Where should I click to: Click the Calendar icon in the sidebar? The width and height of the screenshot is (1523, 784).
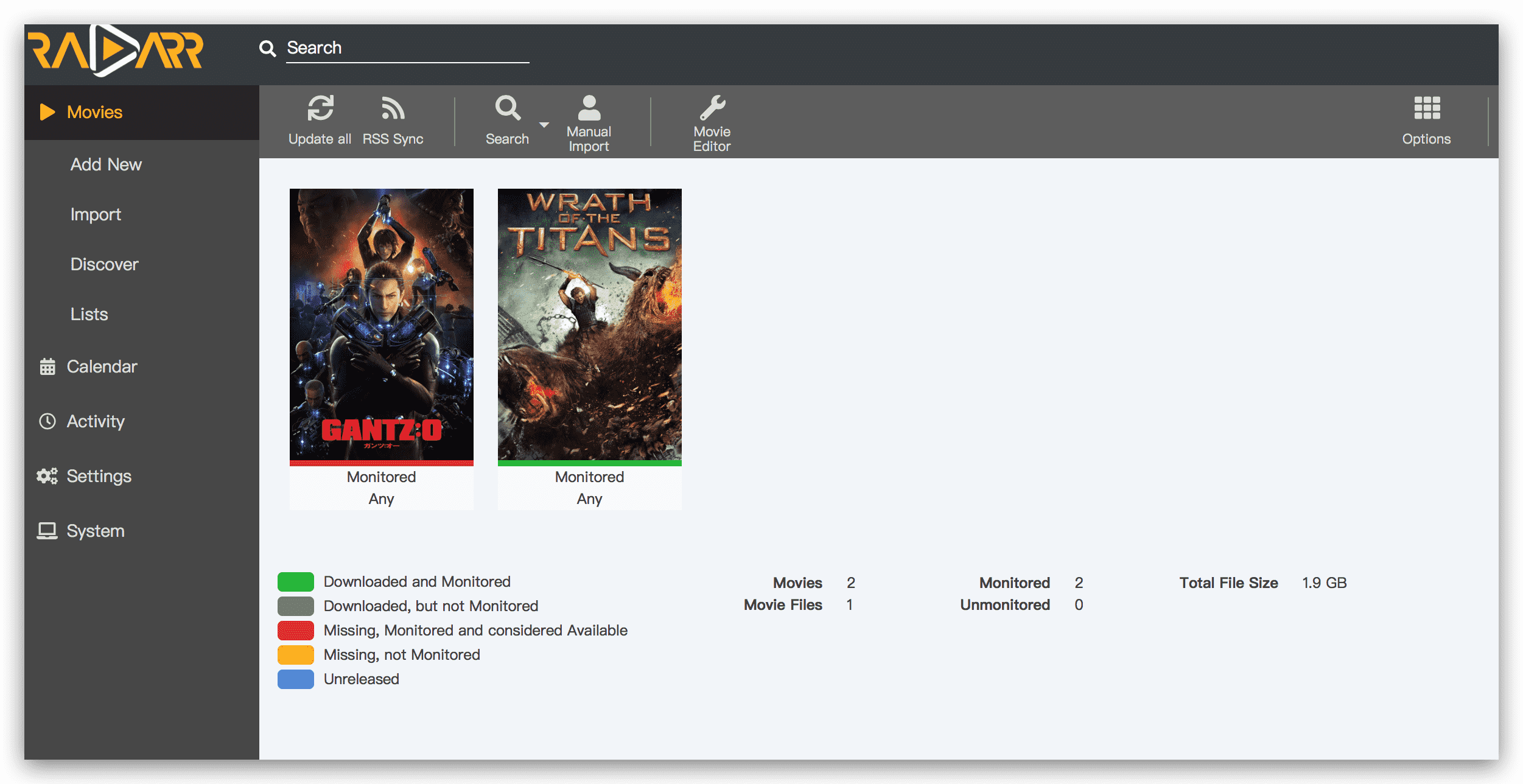click(47, 366)
